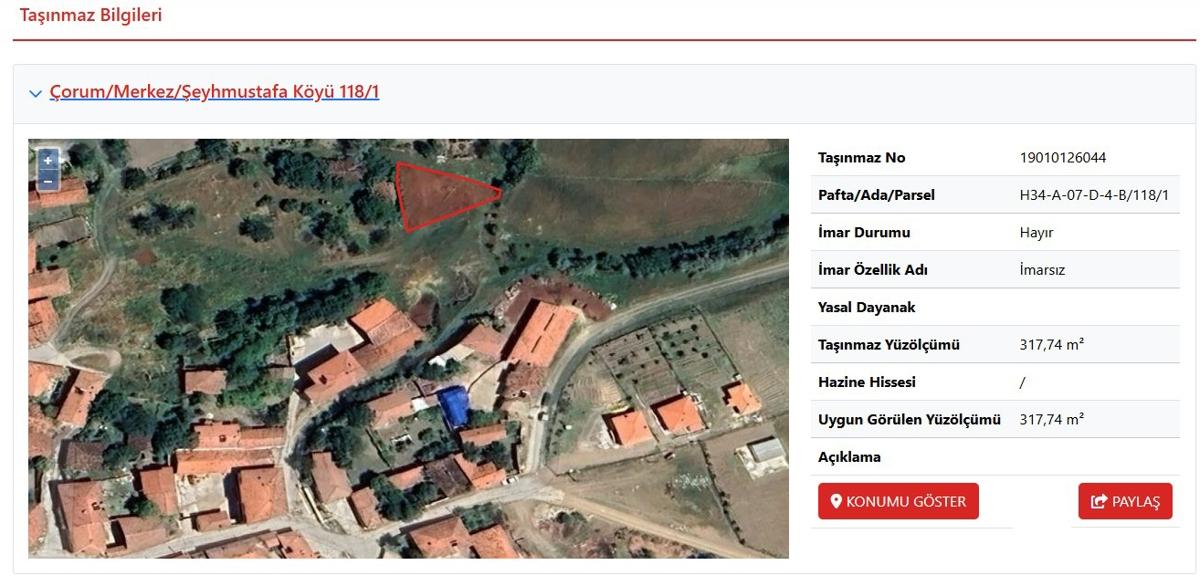Zoom in on the satellite map
This screenshot has width=1200, height=586.
pyautogui.click(x=47, y=160)
